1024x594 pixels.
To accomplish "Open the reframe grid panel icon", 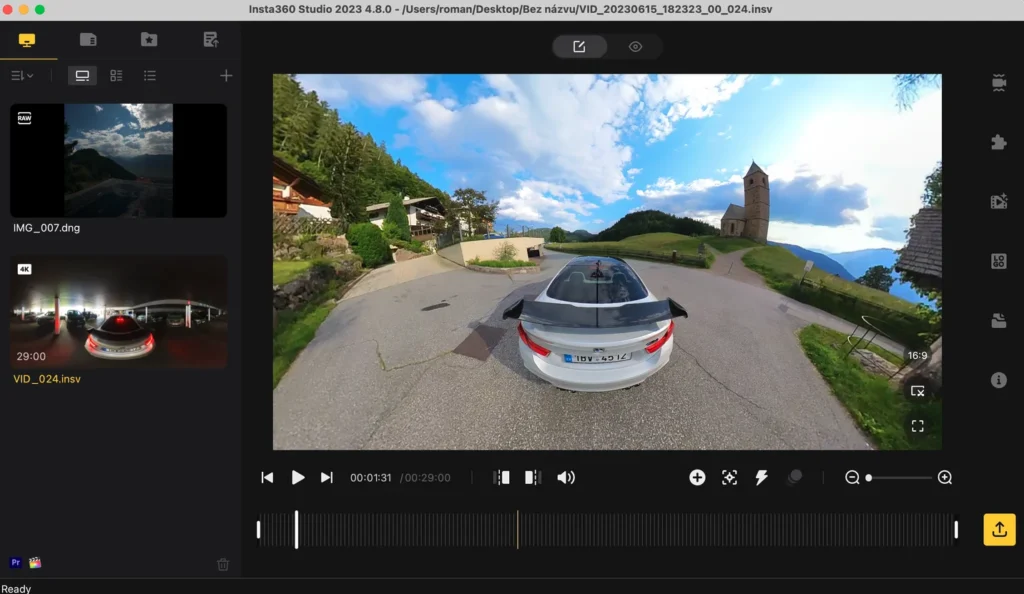I will (999, 261).
